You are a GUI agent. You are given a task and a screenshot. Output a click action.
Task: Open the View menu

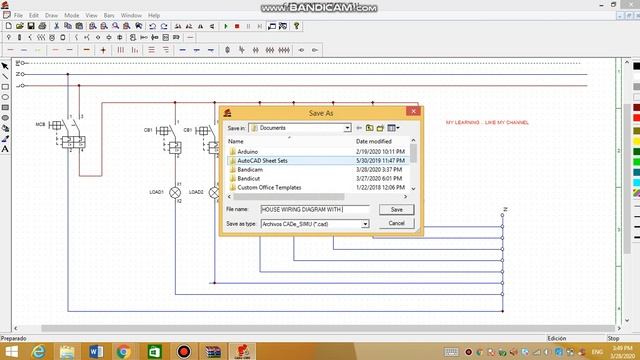(x=91, y=16)
